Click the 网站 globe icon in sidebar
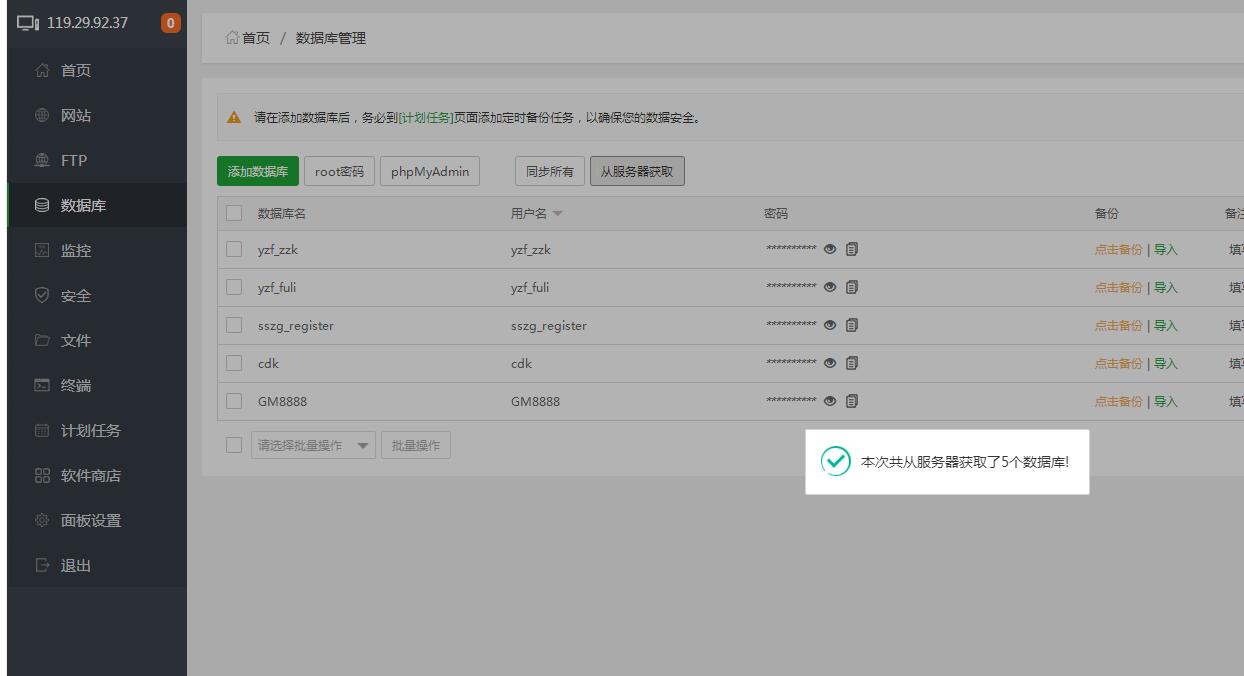1244x676 pixels. coord(42,116)
